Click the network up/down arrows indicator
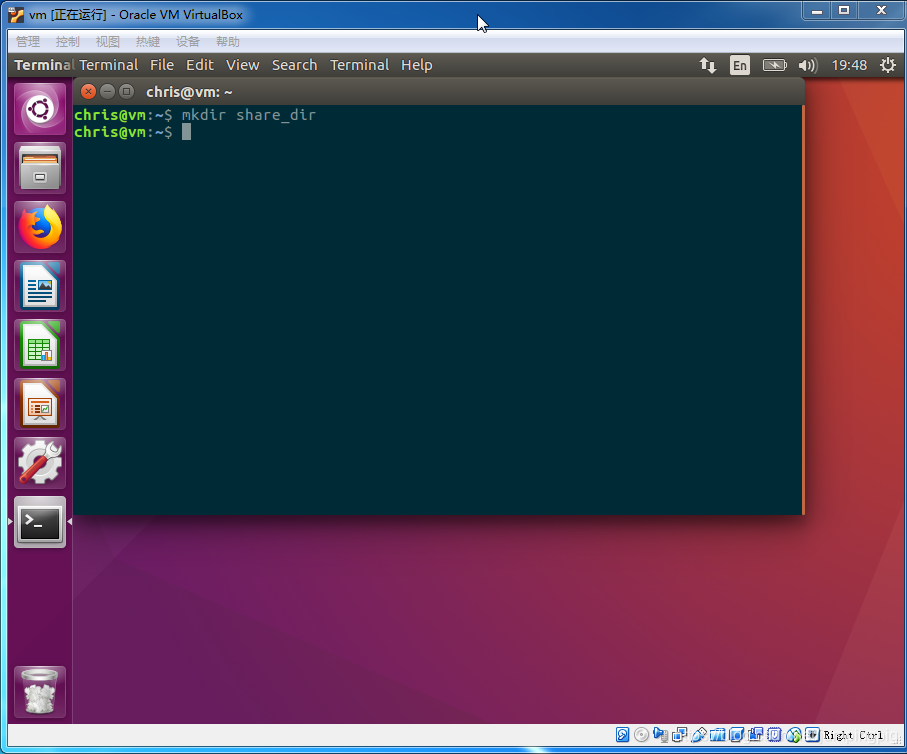This screenshot has height=754, width=907. pos(708,65)
